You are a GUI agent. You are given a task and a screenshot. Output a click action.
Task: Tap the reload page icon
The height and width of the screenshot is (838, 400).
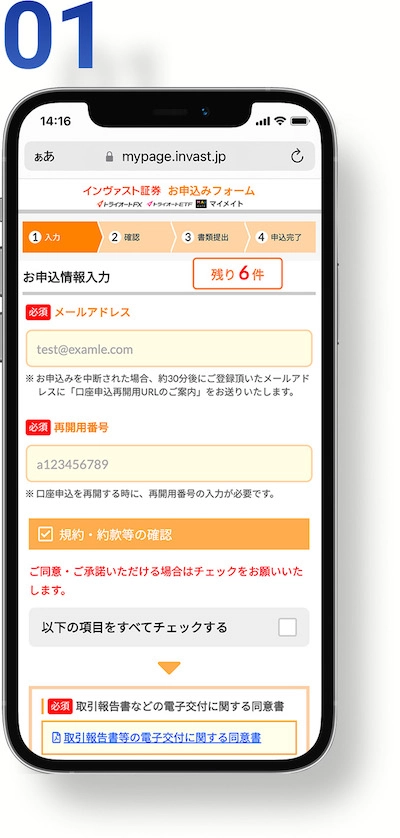click(x=297, y=156)
